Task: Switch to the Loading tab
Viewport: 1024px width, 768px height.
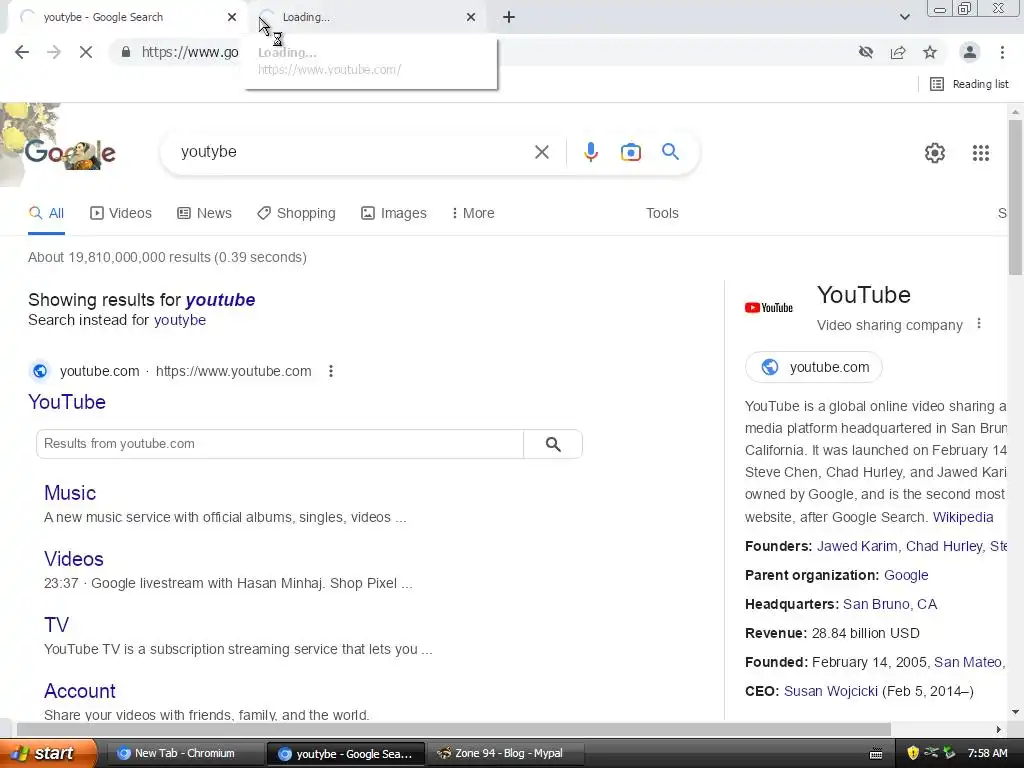Action: coord(366,17)
